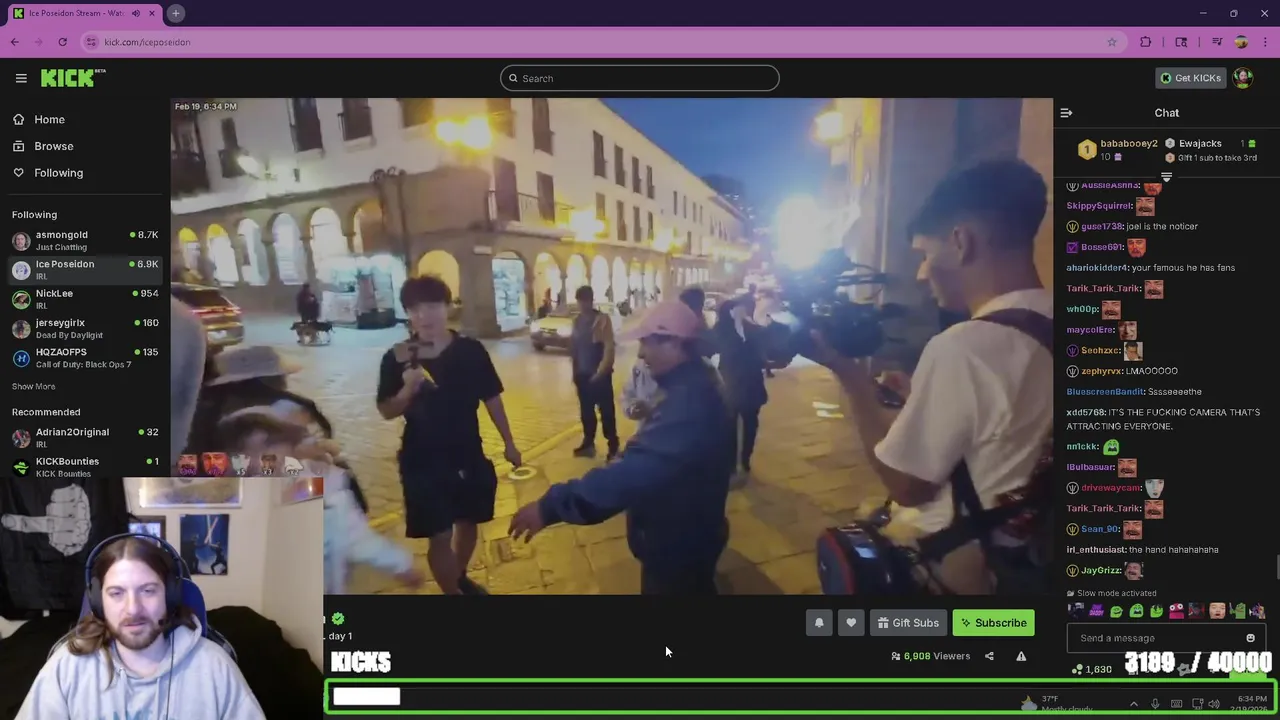Toggle follow with the heart button
The width and height of the screenshot is (1280, 720).
tap(851, 623)
